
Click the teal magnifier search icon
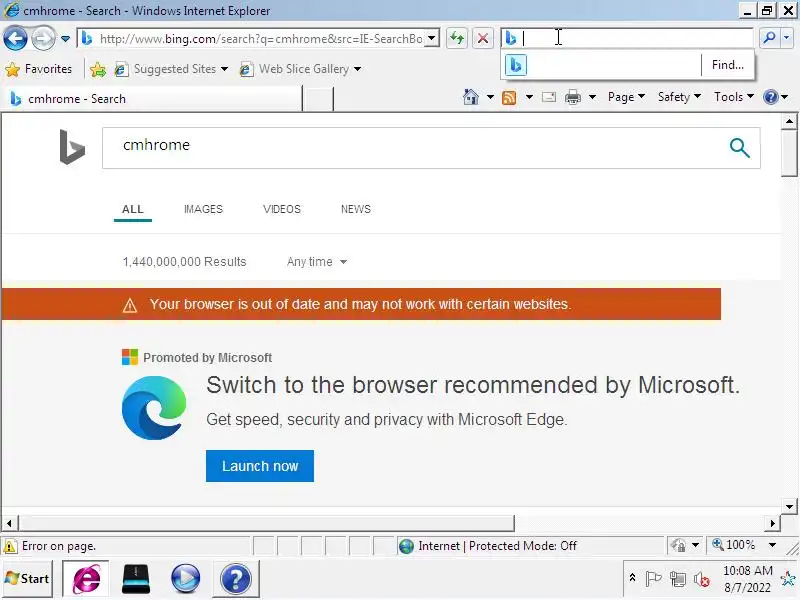[739, 148]
